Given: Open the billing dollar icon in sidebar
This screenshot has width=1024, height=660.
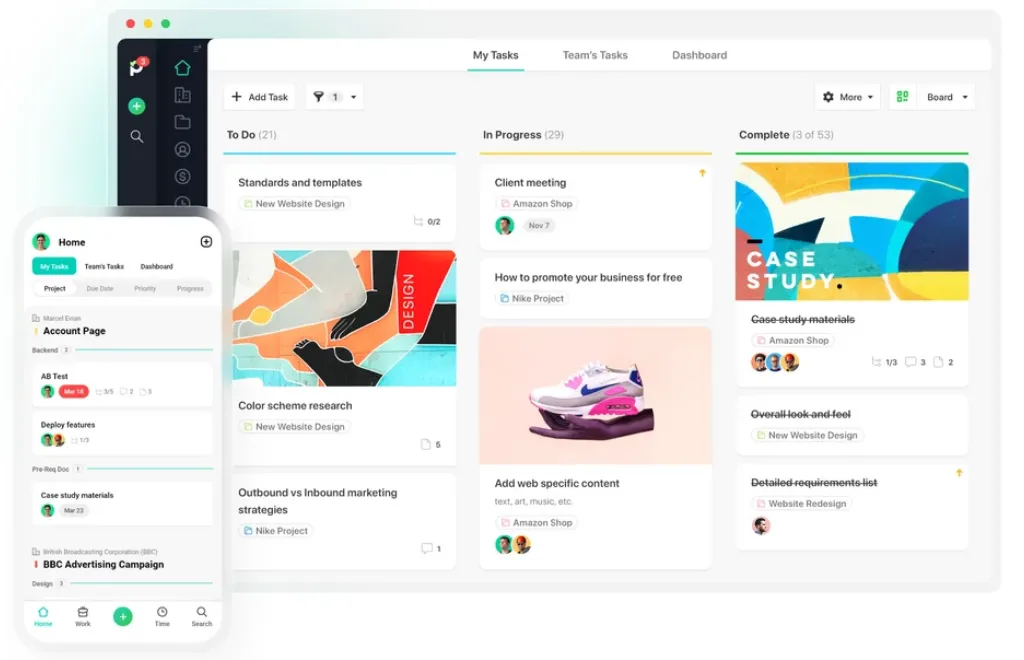Looking at the screenshot, I should tap(182, 176).
